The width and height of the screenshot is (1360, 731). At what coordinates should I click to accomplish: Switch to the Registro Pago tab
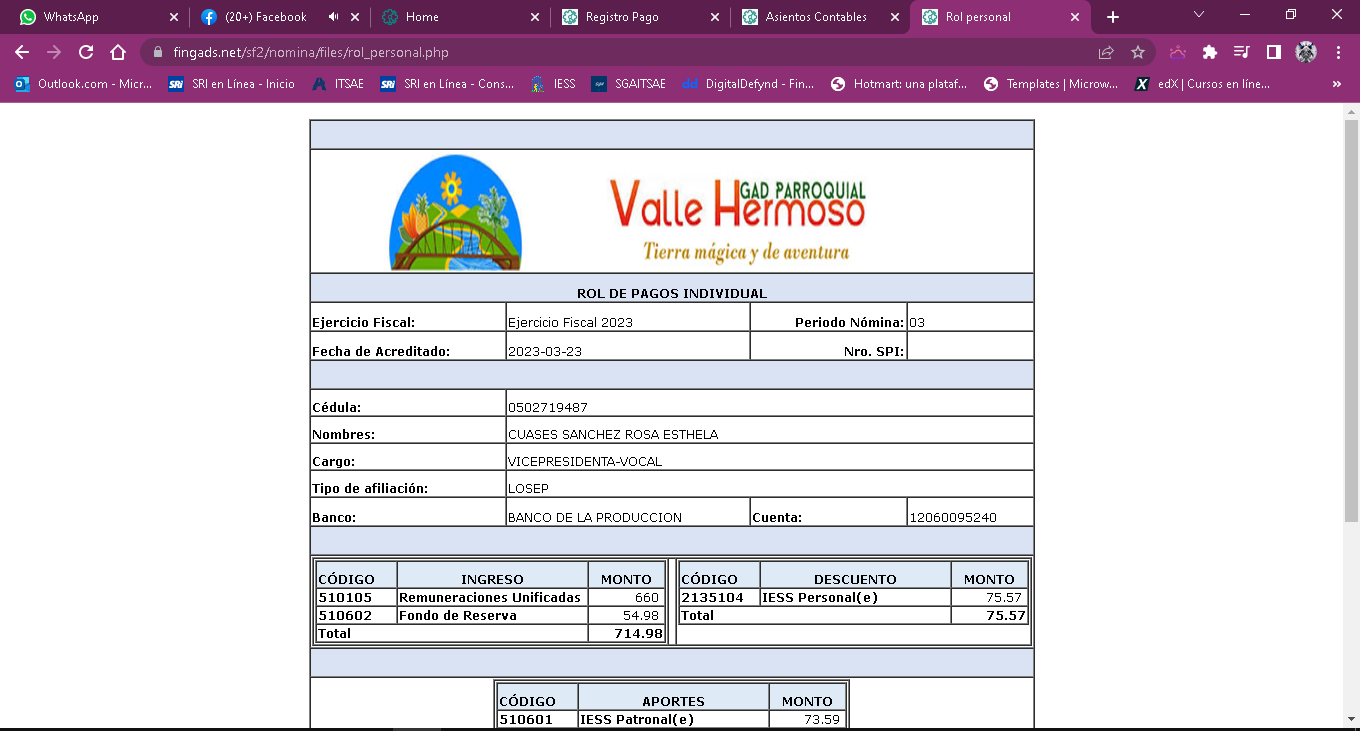635,17
